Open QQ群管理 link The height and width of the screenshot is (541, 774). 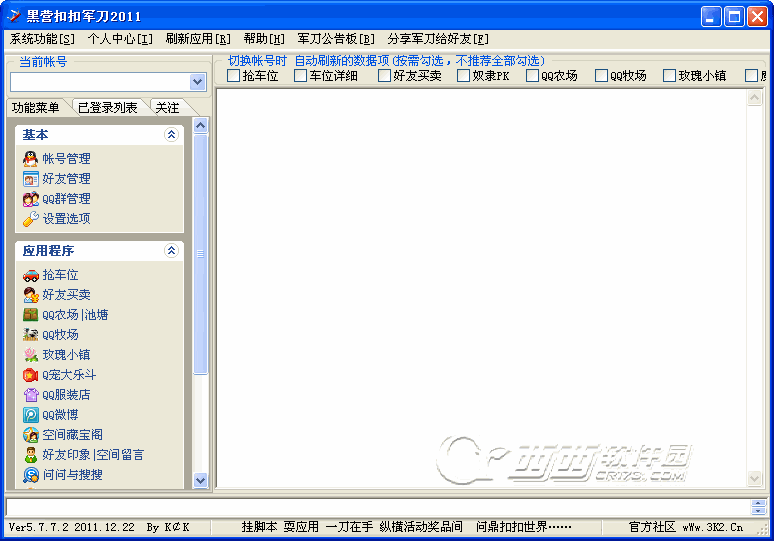point(66,199)
